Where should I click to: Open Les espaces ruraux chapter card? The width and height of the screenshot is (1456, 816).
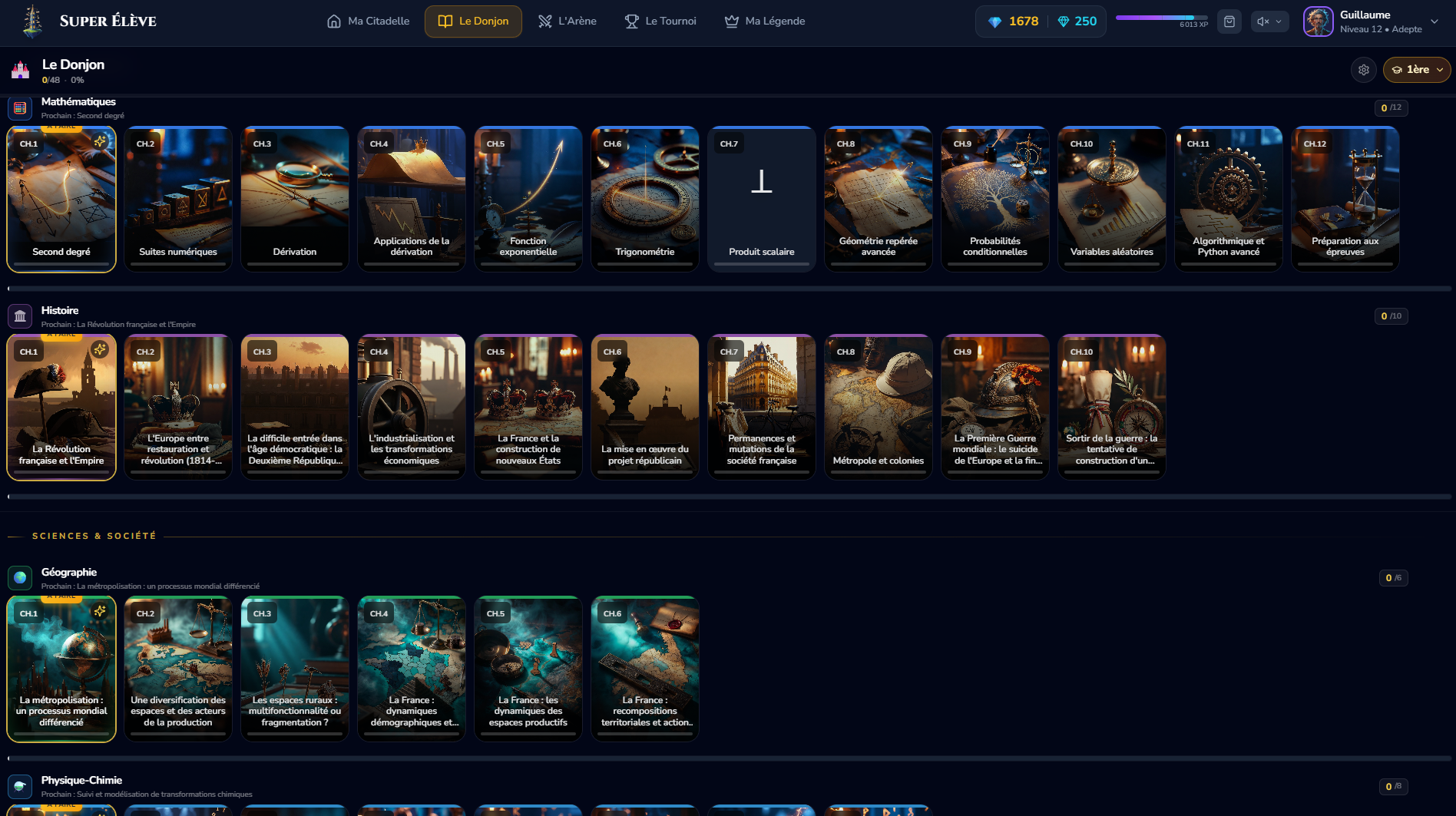tap(295, 669)
